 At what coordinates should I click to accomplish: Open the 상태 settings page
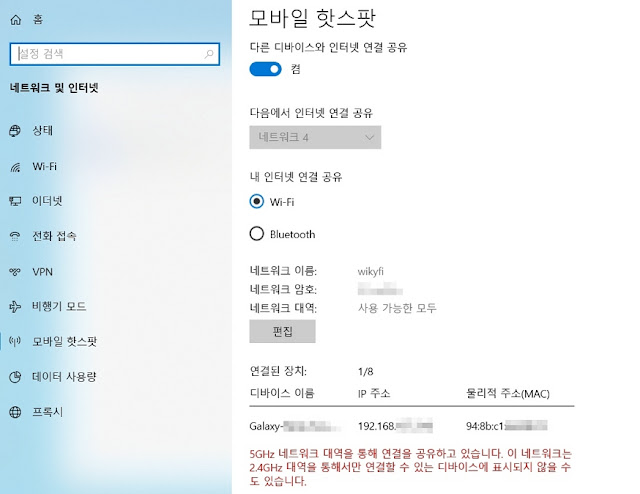(43, 131)
